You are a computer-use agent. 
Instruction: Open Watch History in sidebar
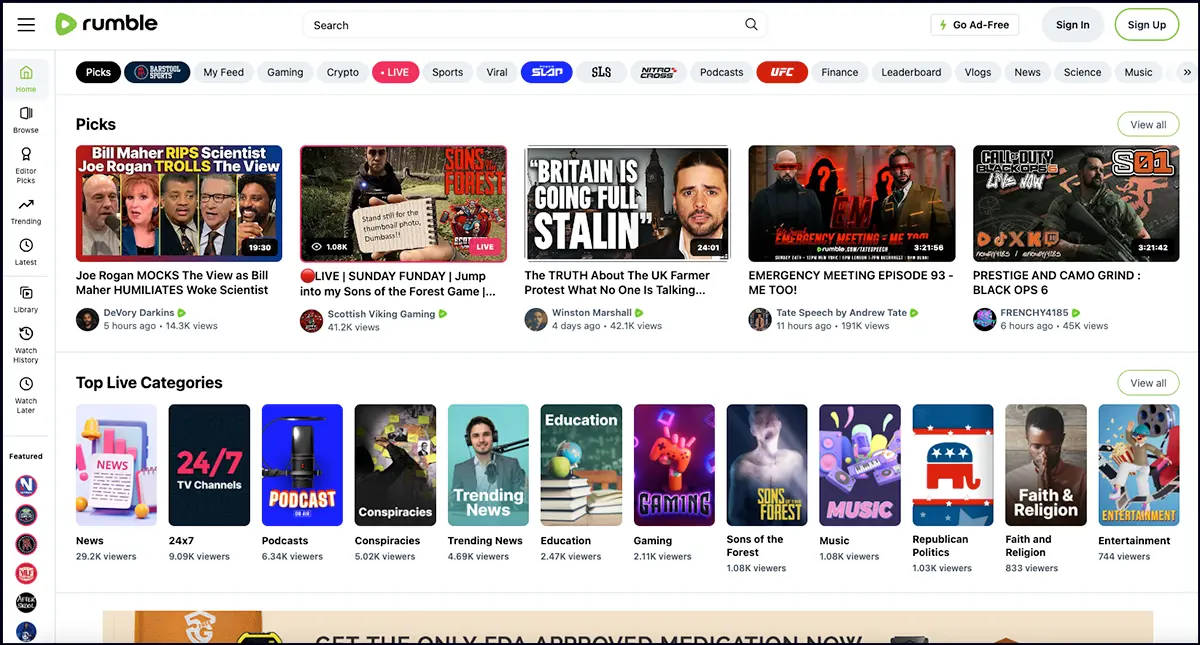(x=26, y=342)
